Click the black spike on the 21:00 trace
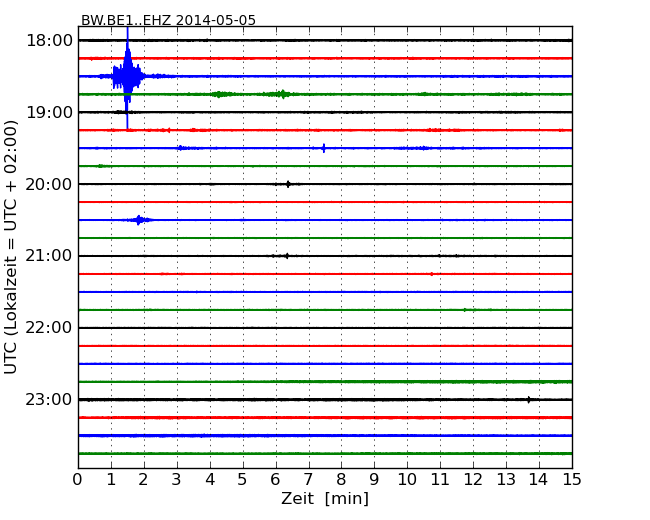The height and width of the screenshot is (520, 650). [x=286, y=256]
